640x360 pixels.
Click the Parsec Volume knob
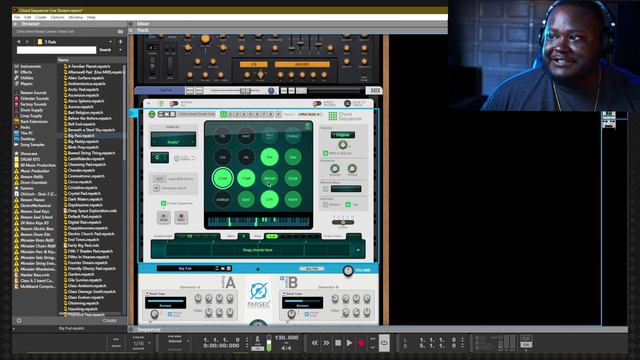(x=348, y=271)
